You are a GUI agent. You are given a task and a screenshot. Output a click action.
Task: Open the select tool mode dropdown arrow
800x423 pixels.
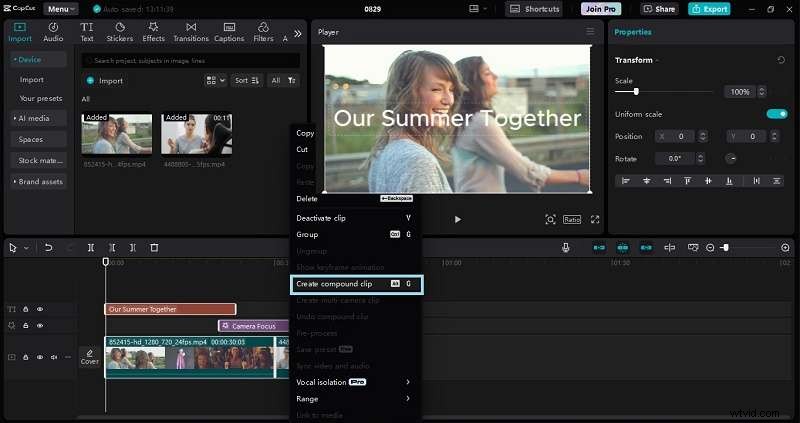click(x=26, y=248)
